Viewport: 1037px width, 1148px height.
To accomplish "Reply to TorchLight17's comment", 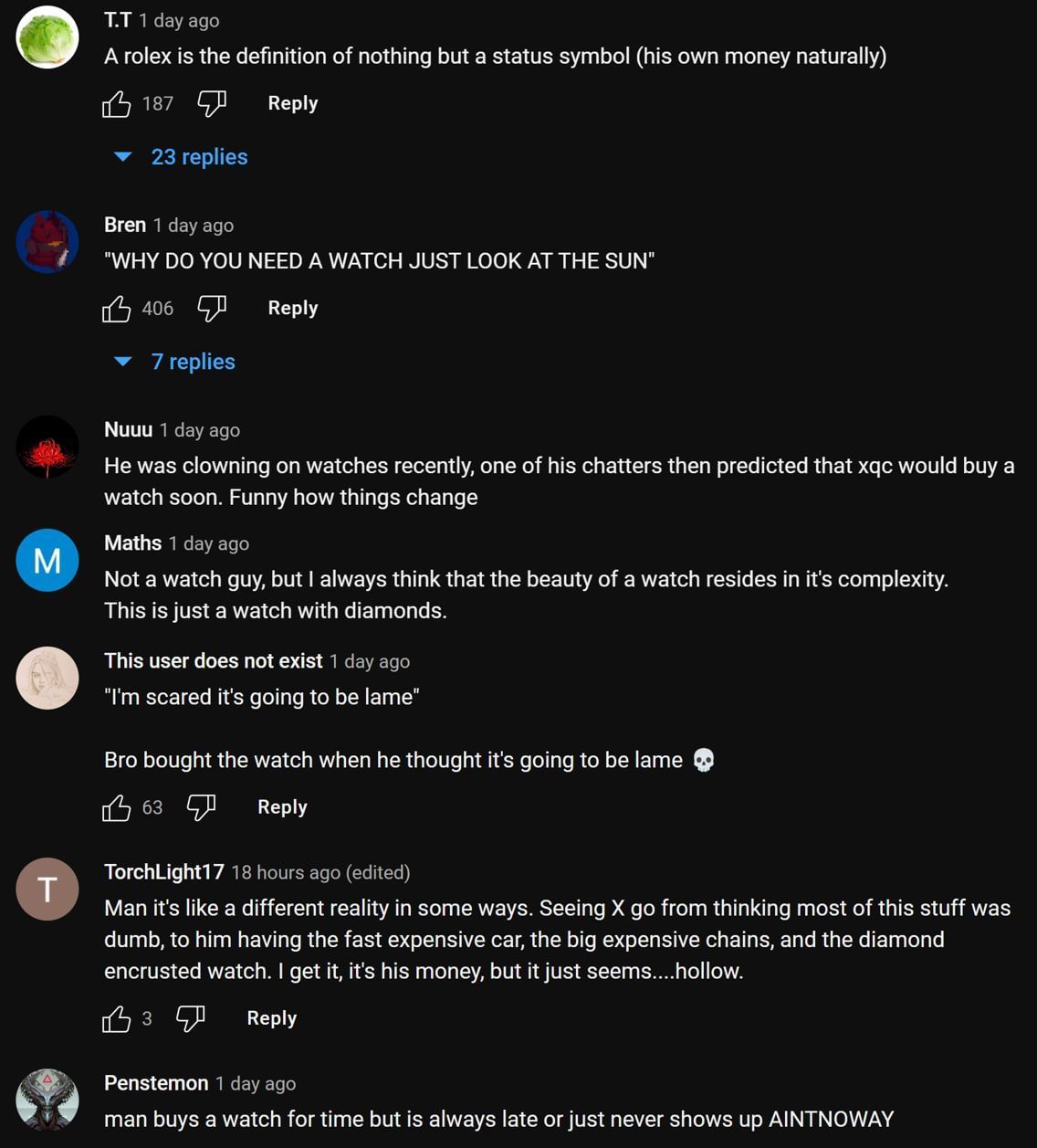I will point(272,1017).
